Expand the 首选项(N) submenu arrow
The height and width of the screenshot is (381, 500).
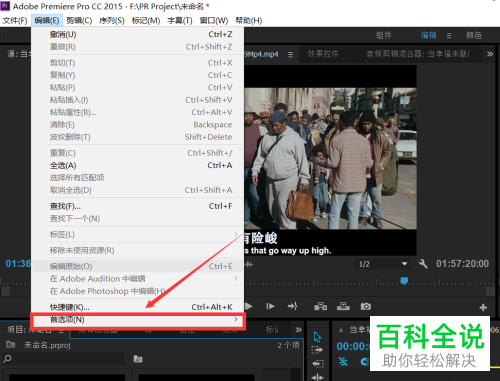tap(236, 319)
